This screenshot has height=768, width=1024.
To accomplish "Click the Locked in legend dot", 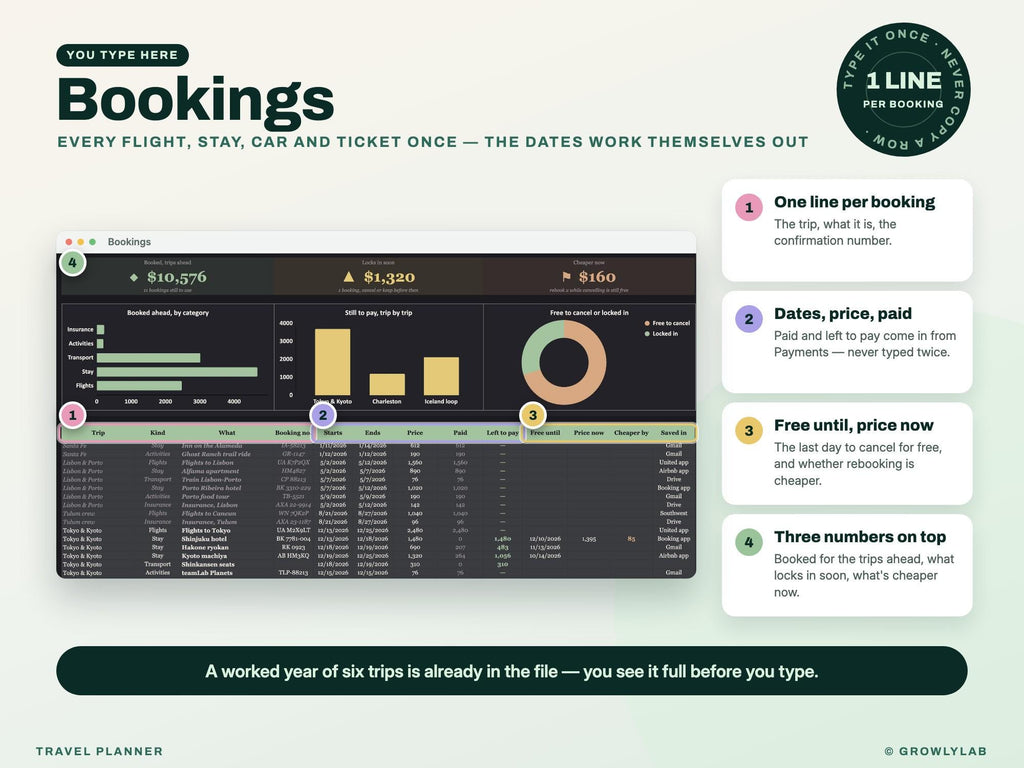I will 647,334.
